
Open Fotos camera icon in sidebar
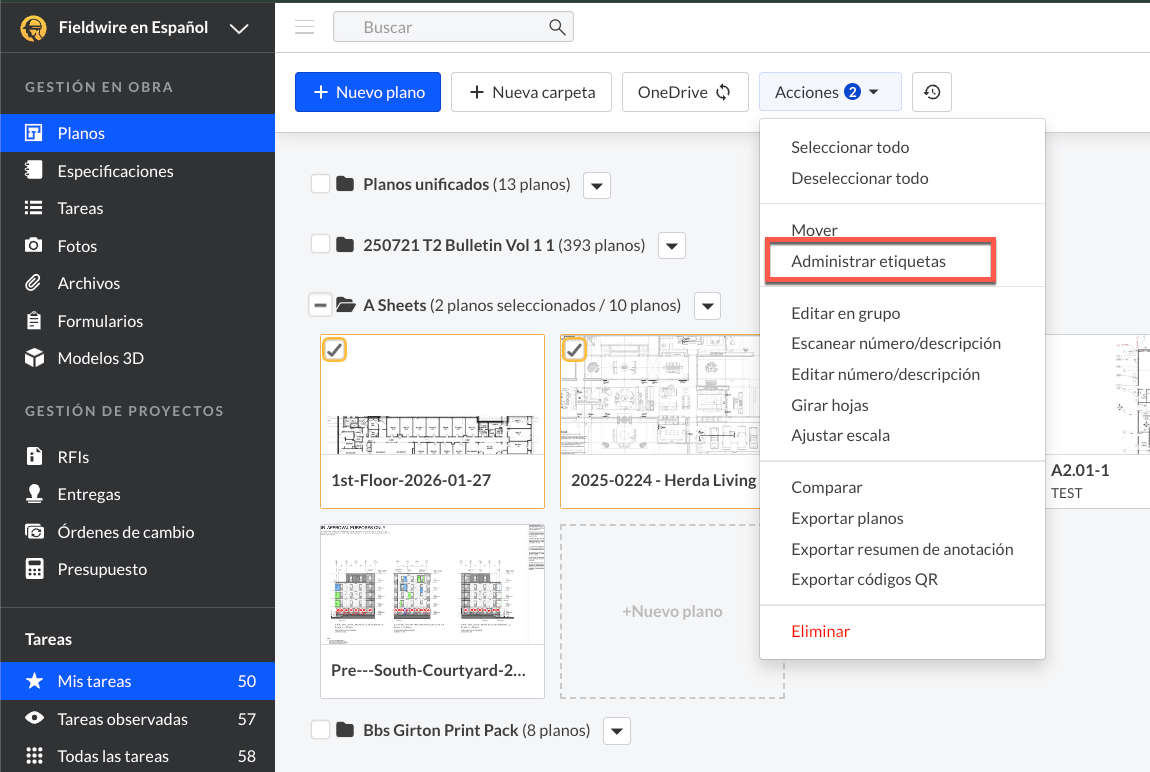[34, 246]
